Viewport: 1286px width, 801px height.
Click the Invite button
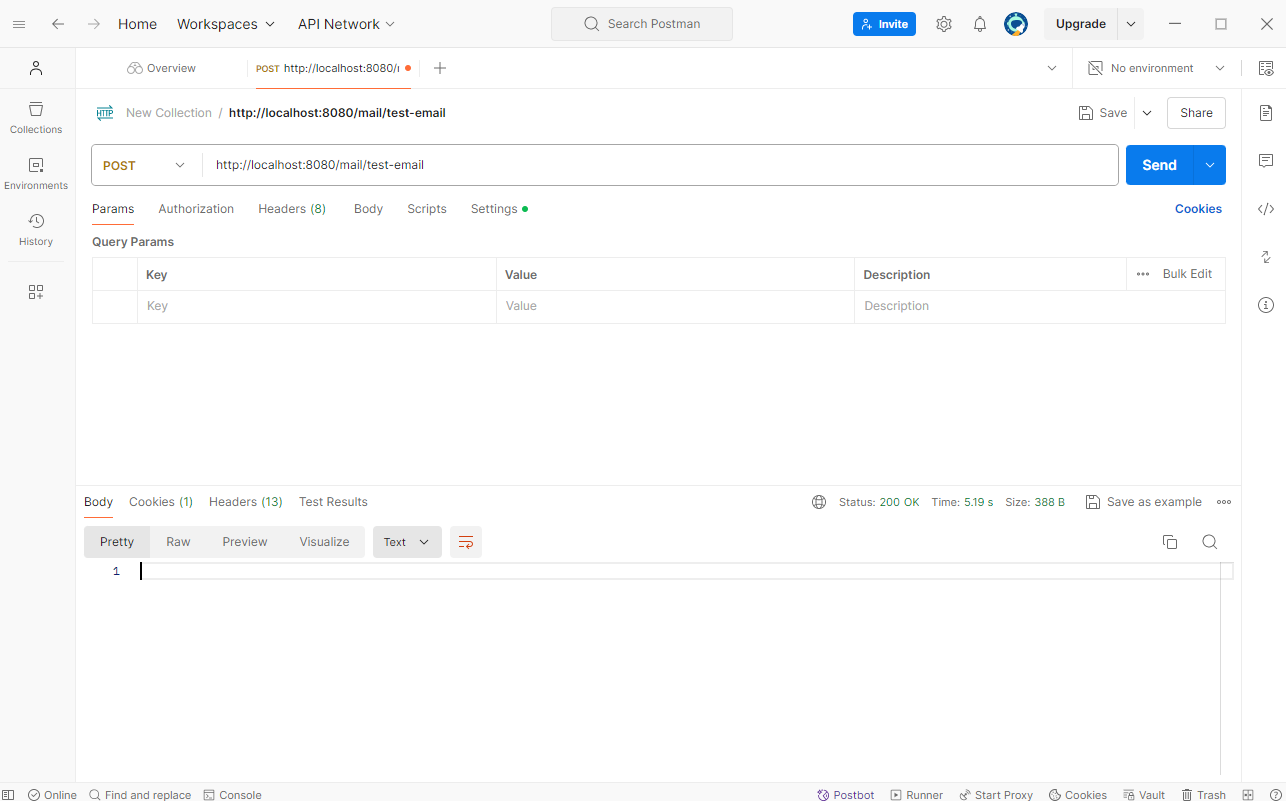coord(884,24)
